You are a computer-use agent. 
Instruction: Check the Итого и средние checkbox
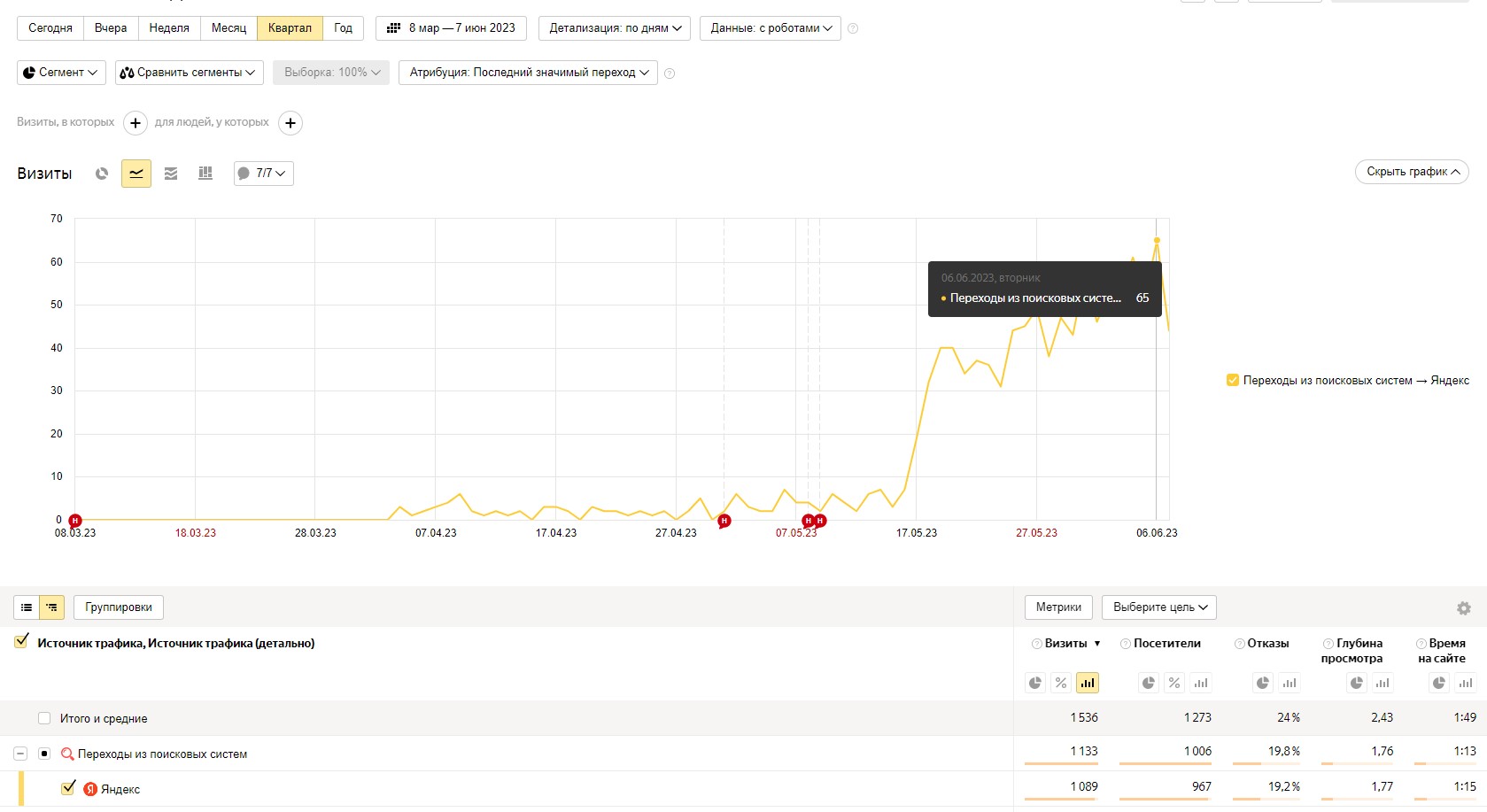pyautogui.click(x=44, y=718)
